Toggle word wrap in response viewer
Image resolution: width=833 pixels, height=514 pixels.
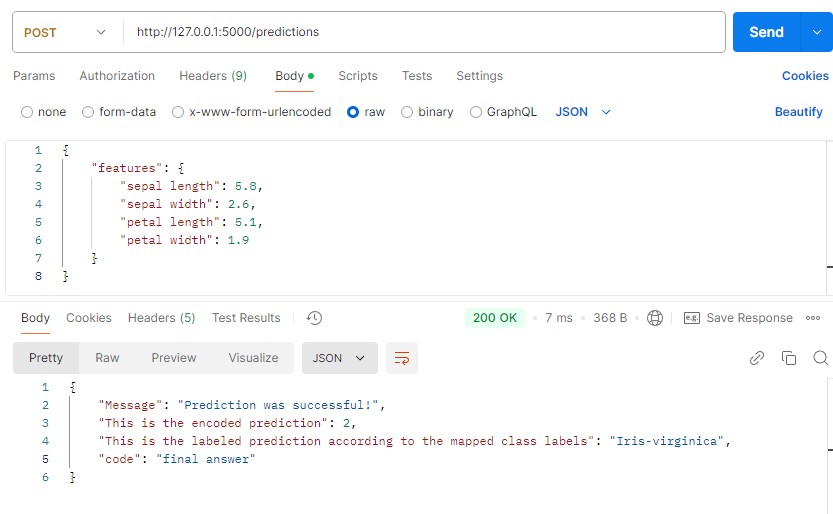402,358
